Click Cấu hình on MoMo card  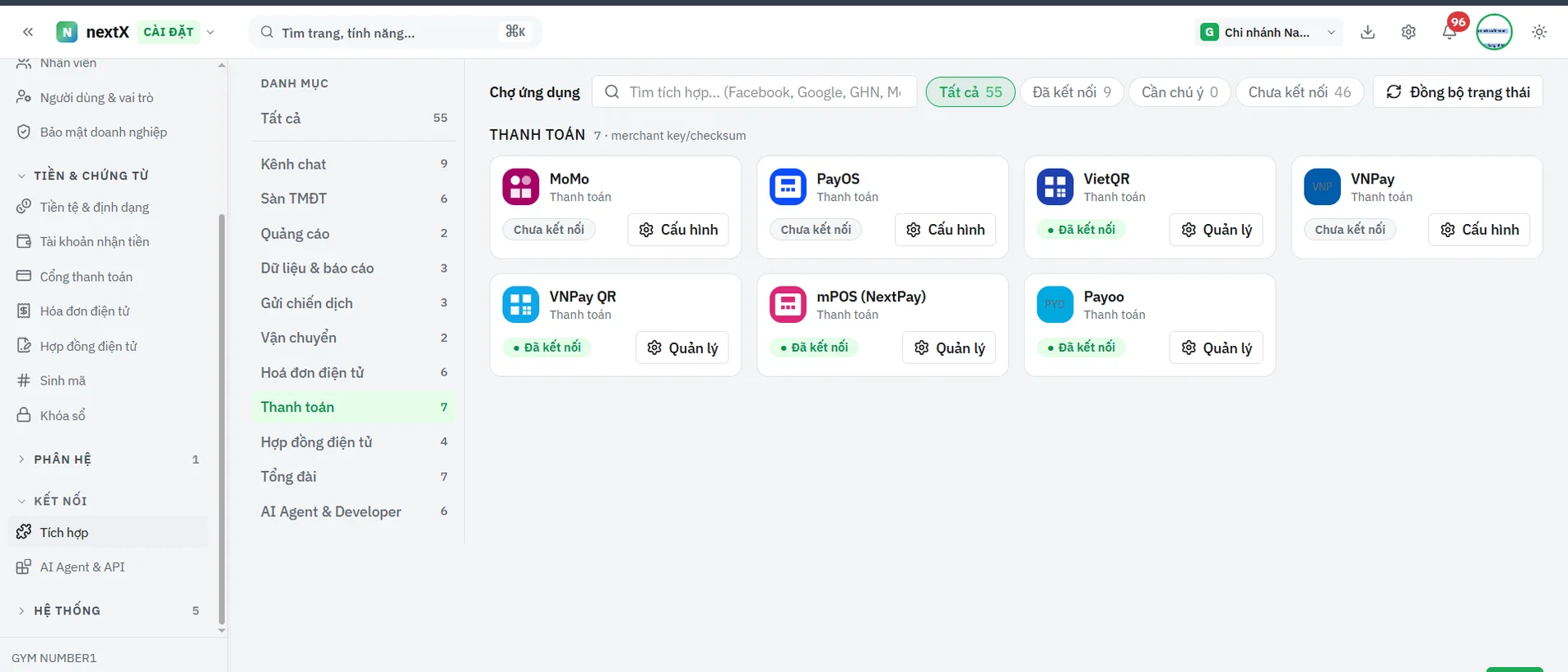(678, 230)
